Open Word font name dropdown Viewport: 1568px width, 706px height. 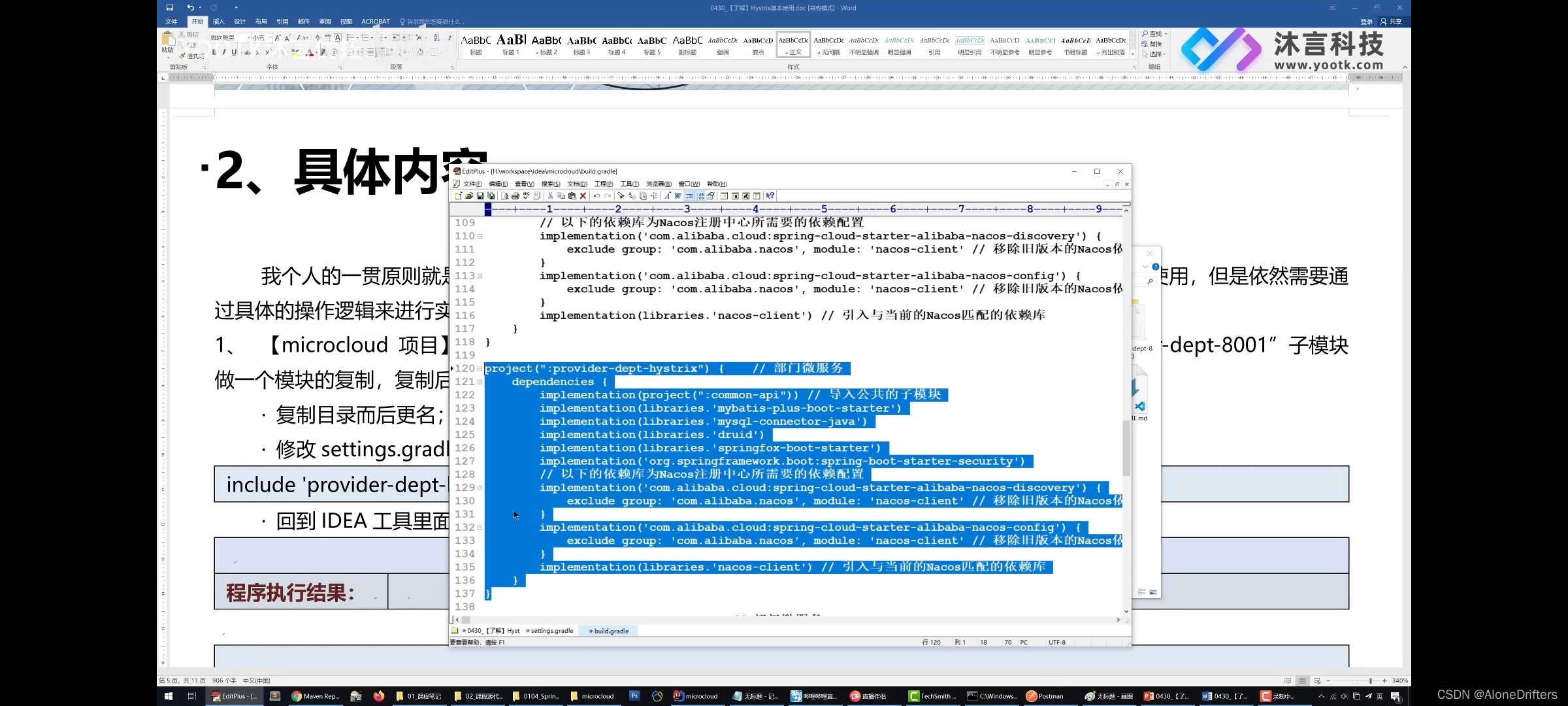(x=249, y=38)
